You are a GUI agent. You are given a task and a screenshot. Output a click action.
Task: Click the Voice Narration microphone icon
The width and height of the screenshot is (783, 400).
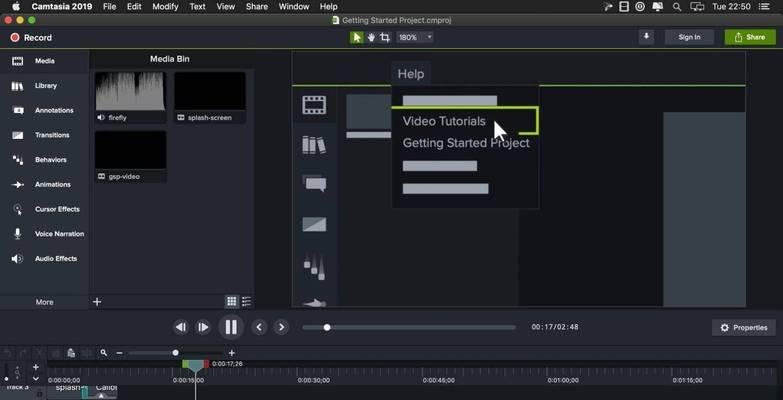17,234
